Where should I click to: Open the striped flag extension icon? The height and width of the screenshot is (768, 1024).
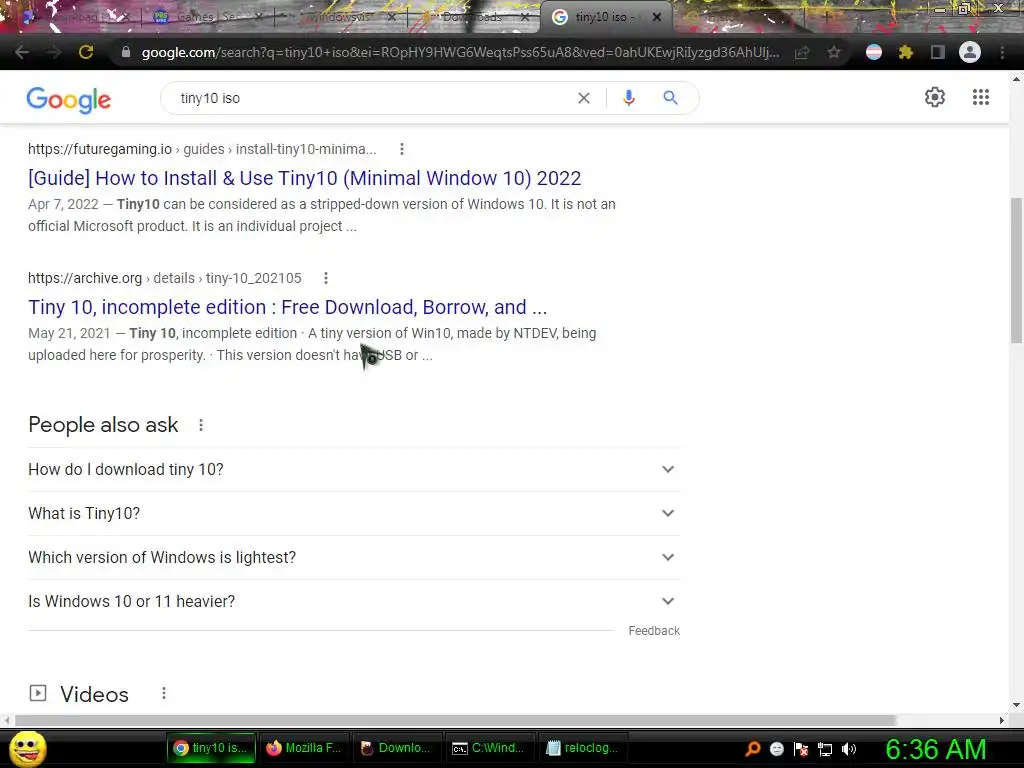[x=874, y=52]
